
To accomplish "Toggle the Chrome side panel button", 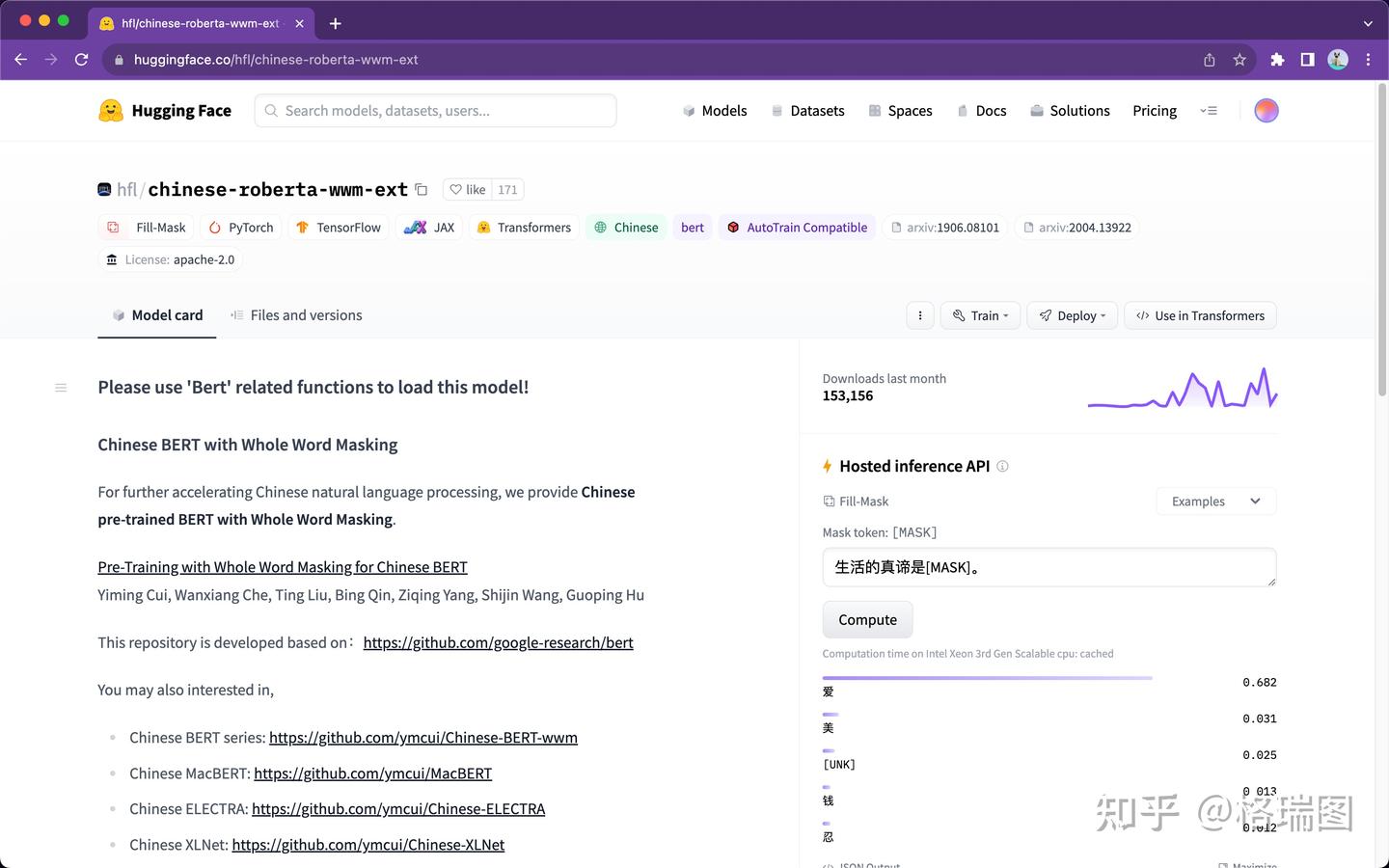I will tap(1307, 60).
